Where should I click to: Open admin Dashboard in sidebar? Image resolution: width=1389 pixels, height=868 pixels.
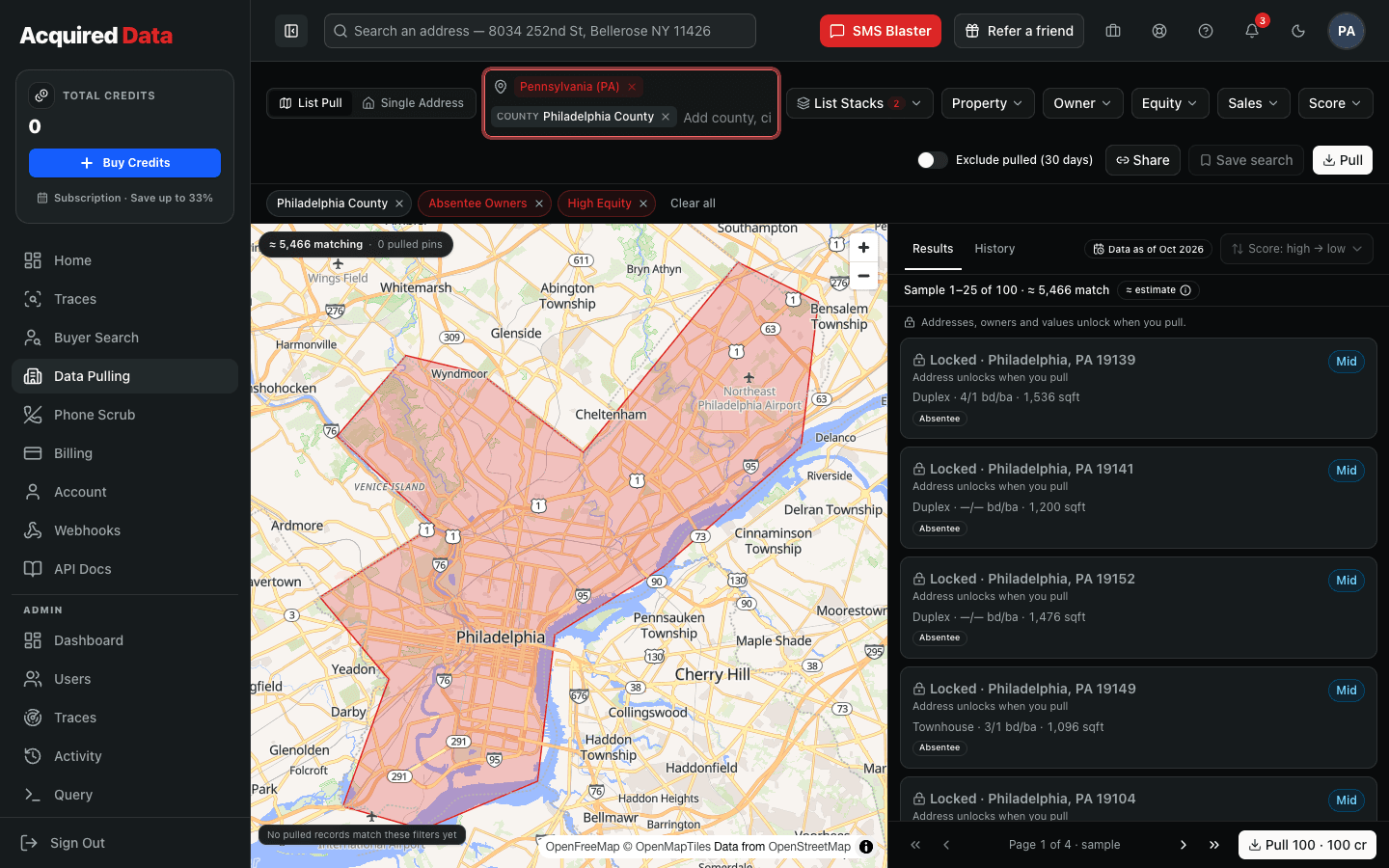click(x=124, y=640)
